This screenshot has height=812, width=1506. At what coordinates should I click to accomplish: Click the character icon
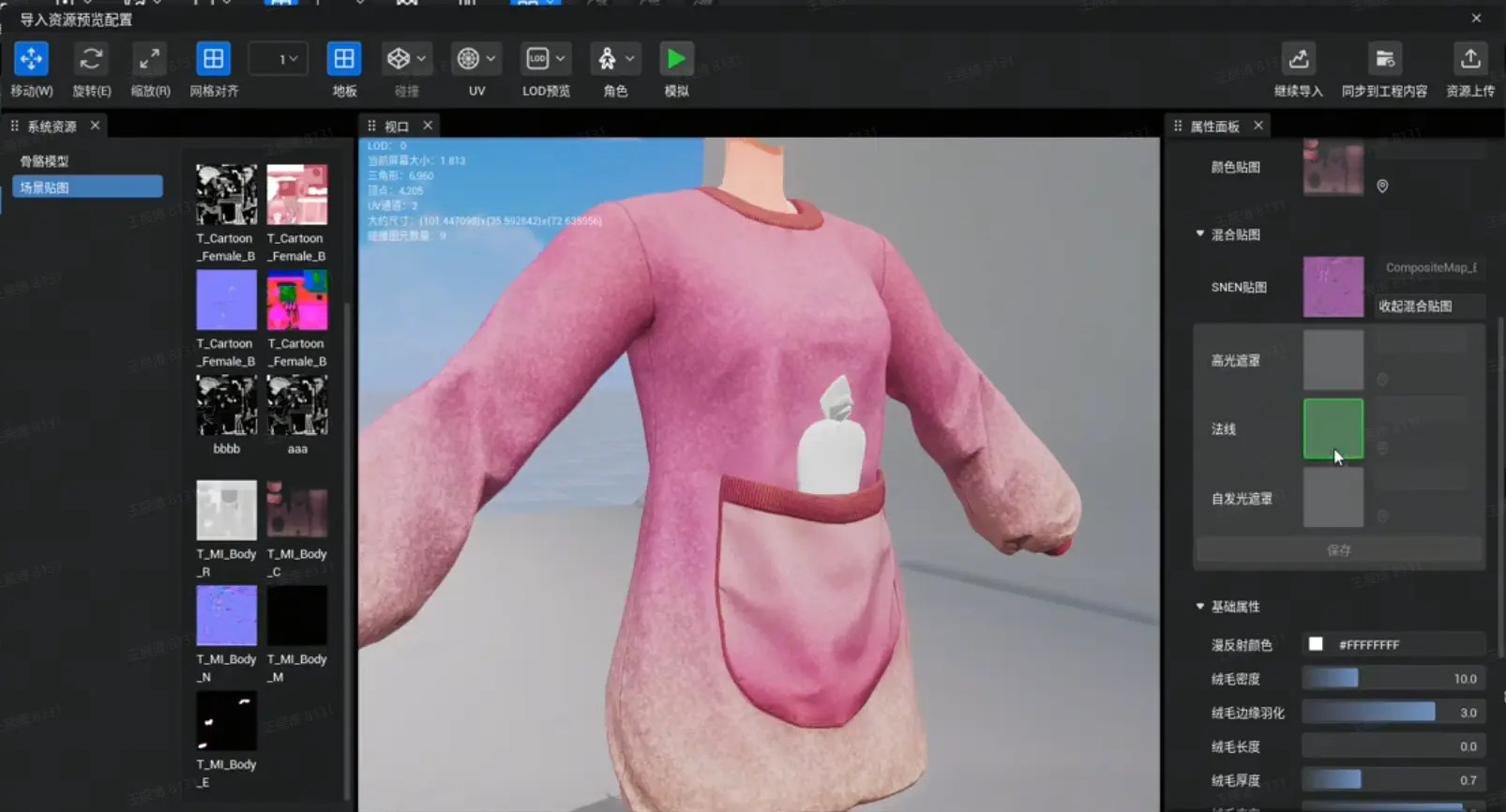pos(607,59)
